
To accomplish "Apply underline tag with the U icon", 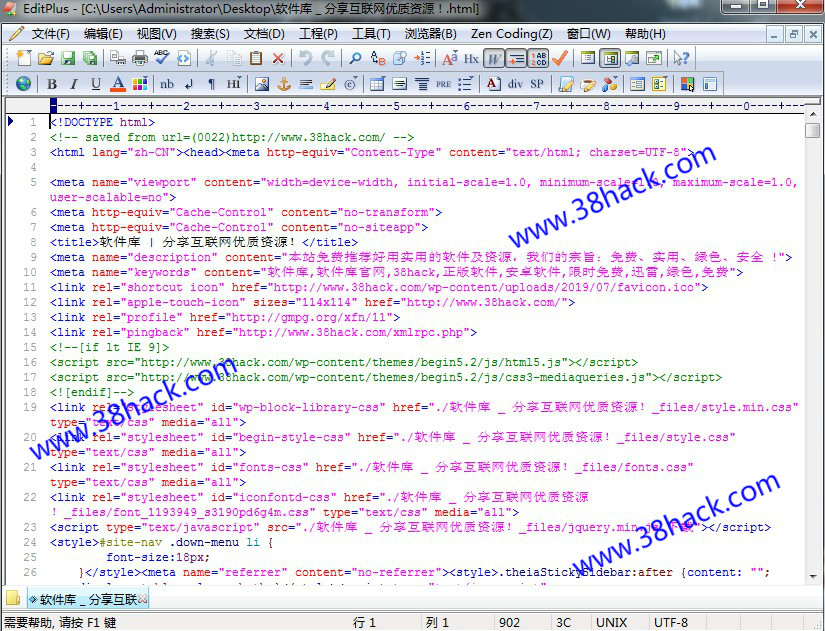I will click(96, 84).
